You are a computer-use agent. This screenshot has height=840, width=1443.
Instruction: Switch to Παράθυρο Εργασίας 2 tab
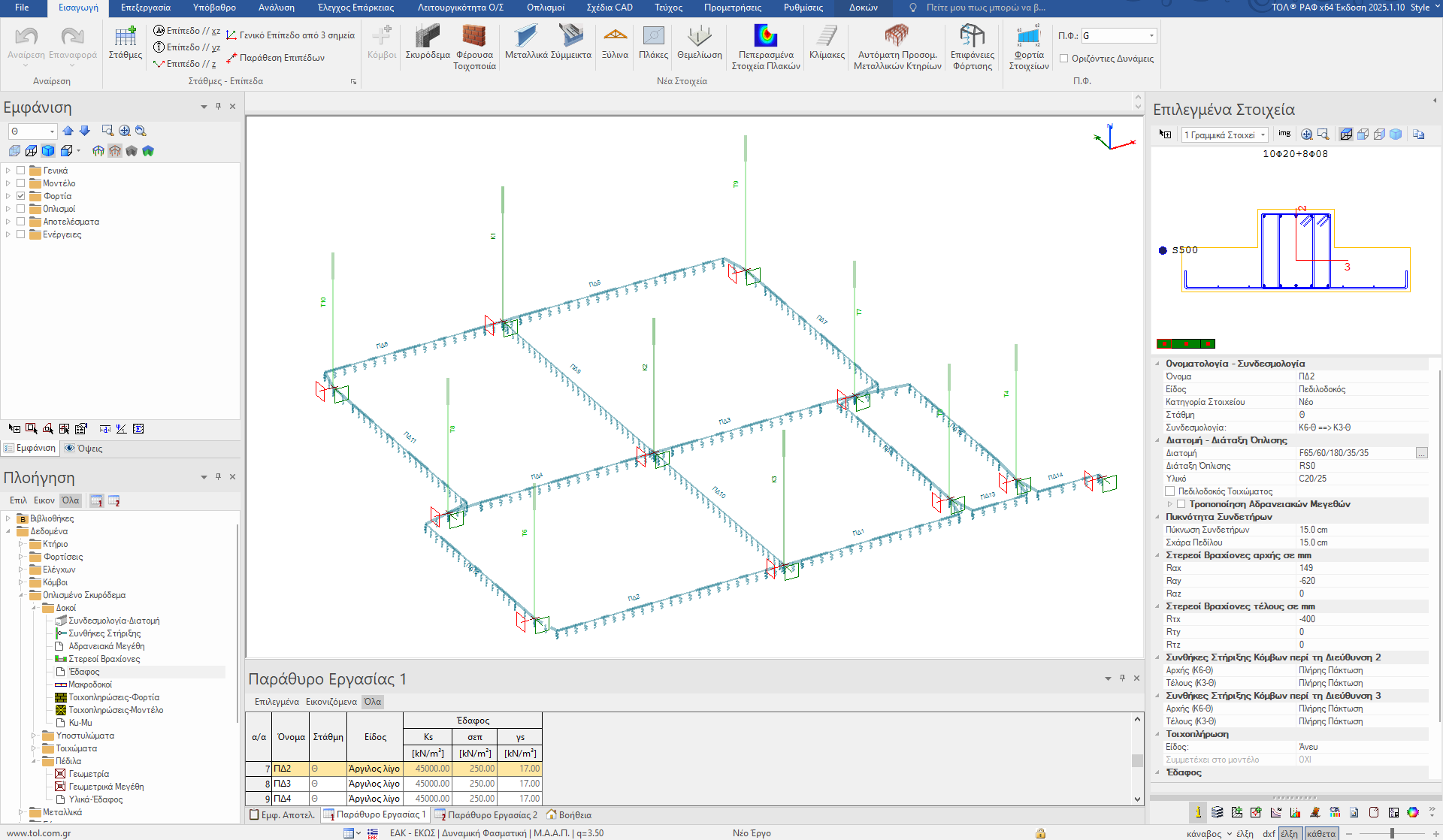(x=486, y=814)
